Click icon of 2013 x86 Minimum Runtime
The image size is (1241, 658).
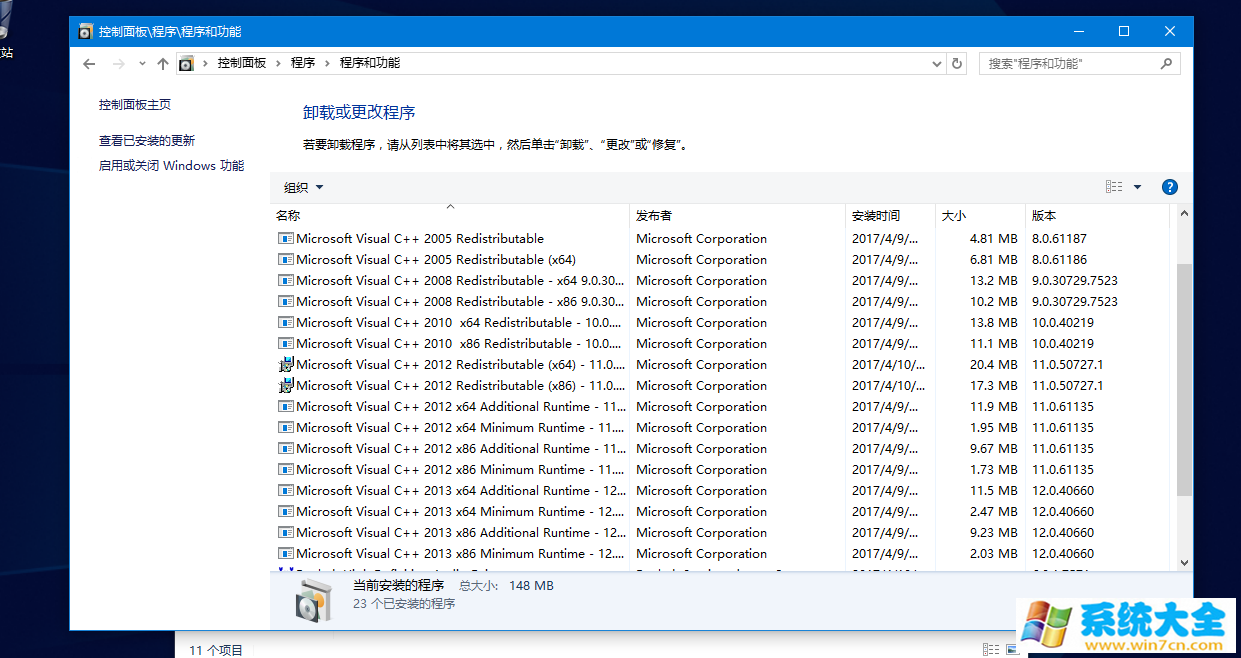286,554
